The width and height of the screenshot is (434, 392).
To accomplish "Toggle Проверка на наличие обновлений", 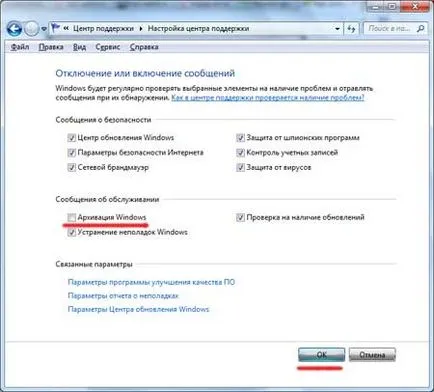I will (x=240, y=217).
